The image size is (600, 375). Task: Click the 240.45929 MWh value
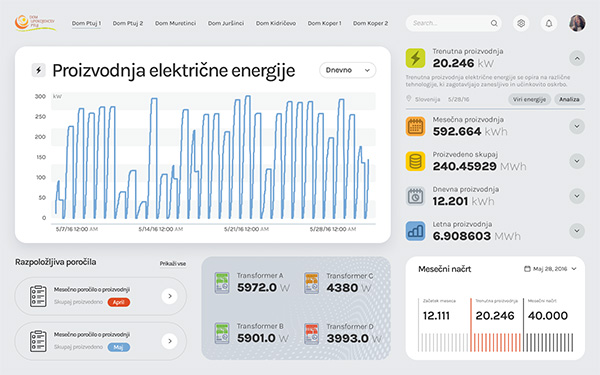click(x=479, y=166)
